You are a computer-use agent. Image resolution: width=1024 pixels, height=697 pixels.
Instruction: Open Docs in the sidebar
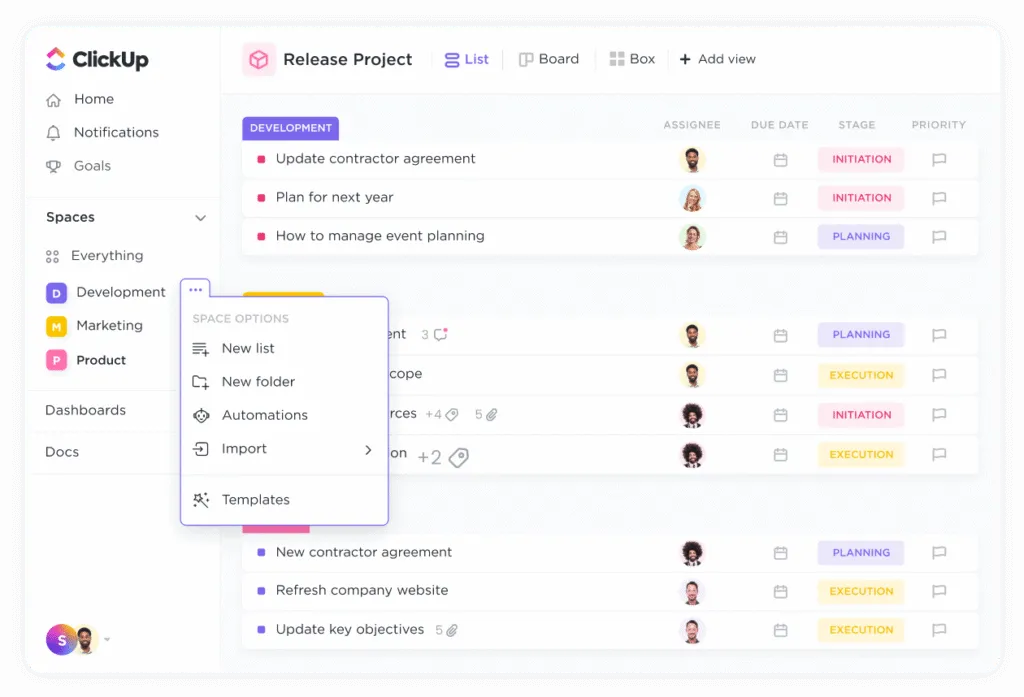[62, 452]
